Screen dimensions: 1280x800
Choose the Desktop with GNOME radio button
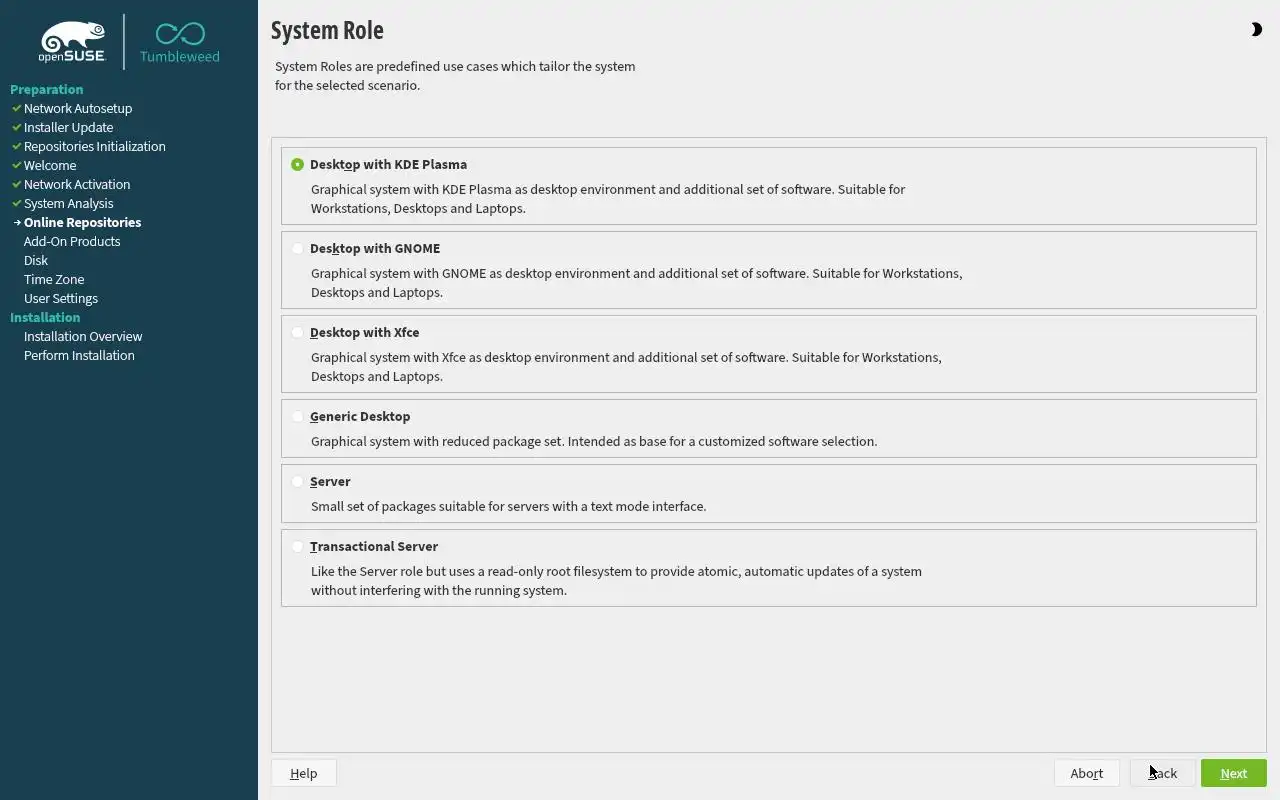pos(298,249)
